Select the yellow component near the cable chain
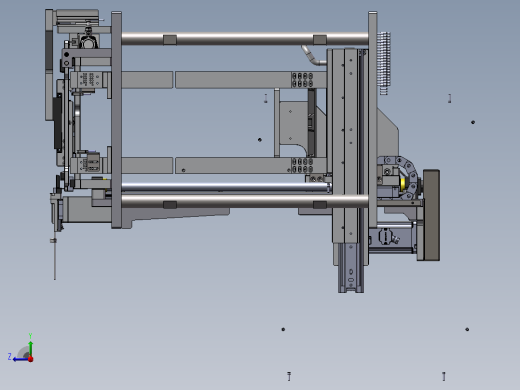This screenshot has height=390, width=520. click(403, 184)
